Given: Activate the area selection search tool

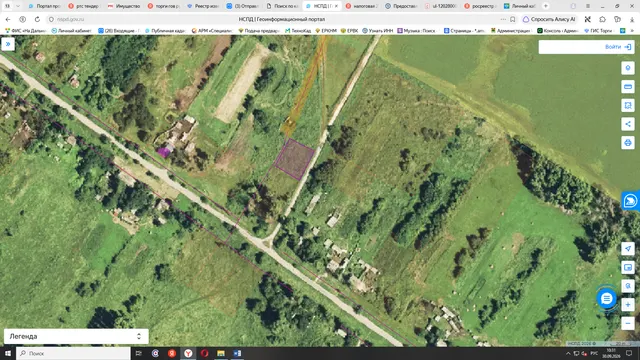Looking at the screenshot, I should (x=628, y=105).
